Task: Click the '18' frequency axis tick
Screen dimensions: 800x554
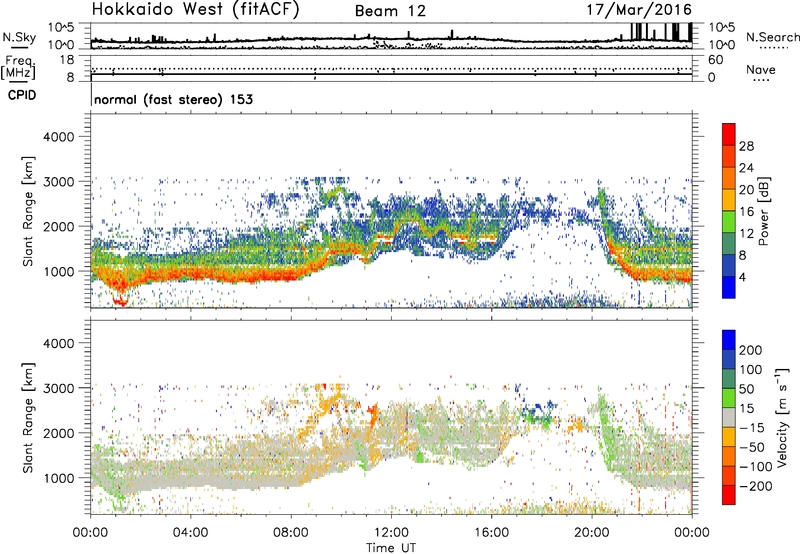Action: (x=66, y=60)
